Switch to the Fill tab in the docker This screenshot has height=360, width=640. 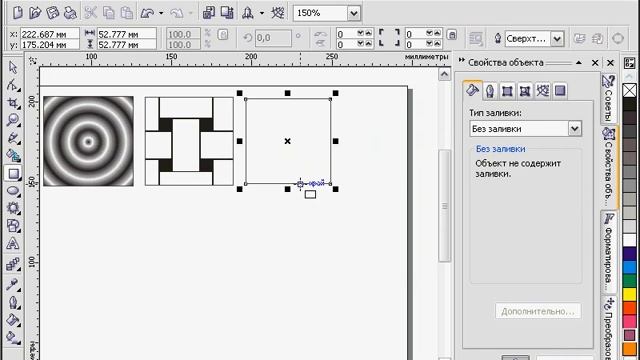coord(473,90)
